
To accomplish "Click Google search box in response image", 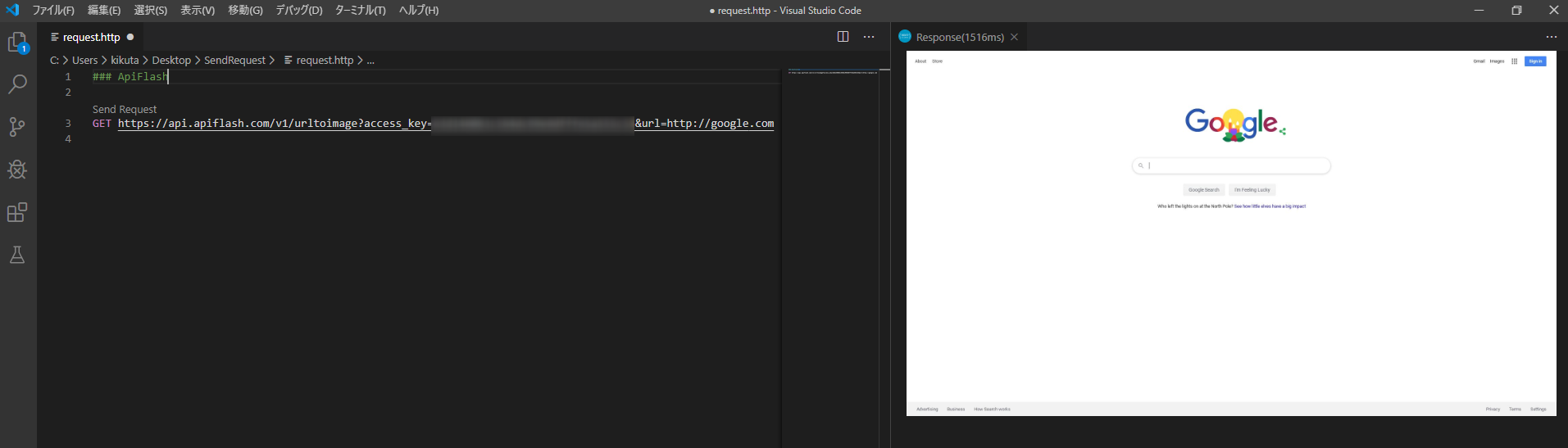I will point(1231,165).
